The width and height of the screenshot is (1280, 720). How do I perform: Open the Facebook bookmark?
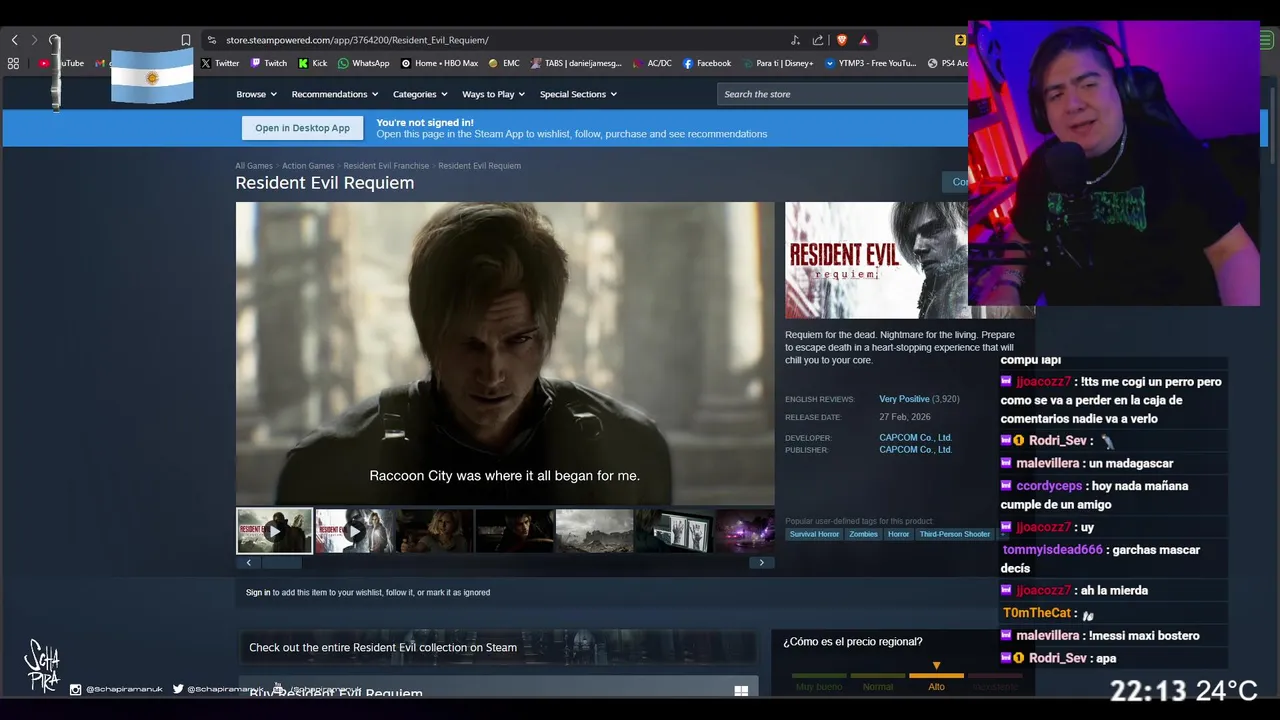(707, 63)
